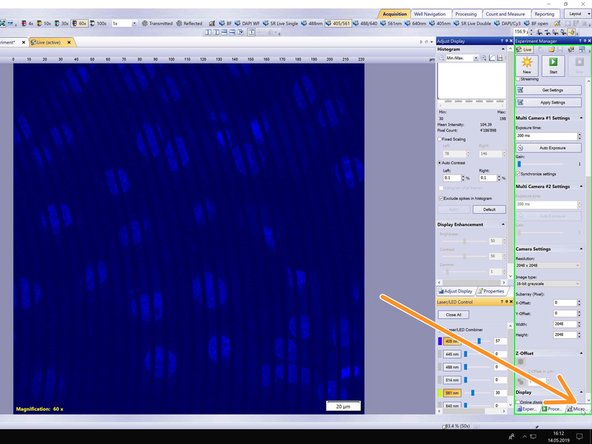Select the 30x objective button
Image resolution: width=592 pixels, height=444 pixels.
tap(62, 23)
